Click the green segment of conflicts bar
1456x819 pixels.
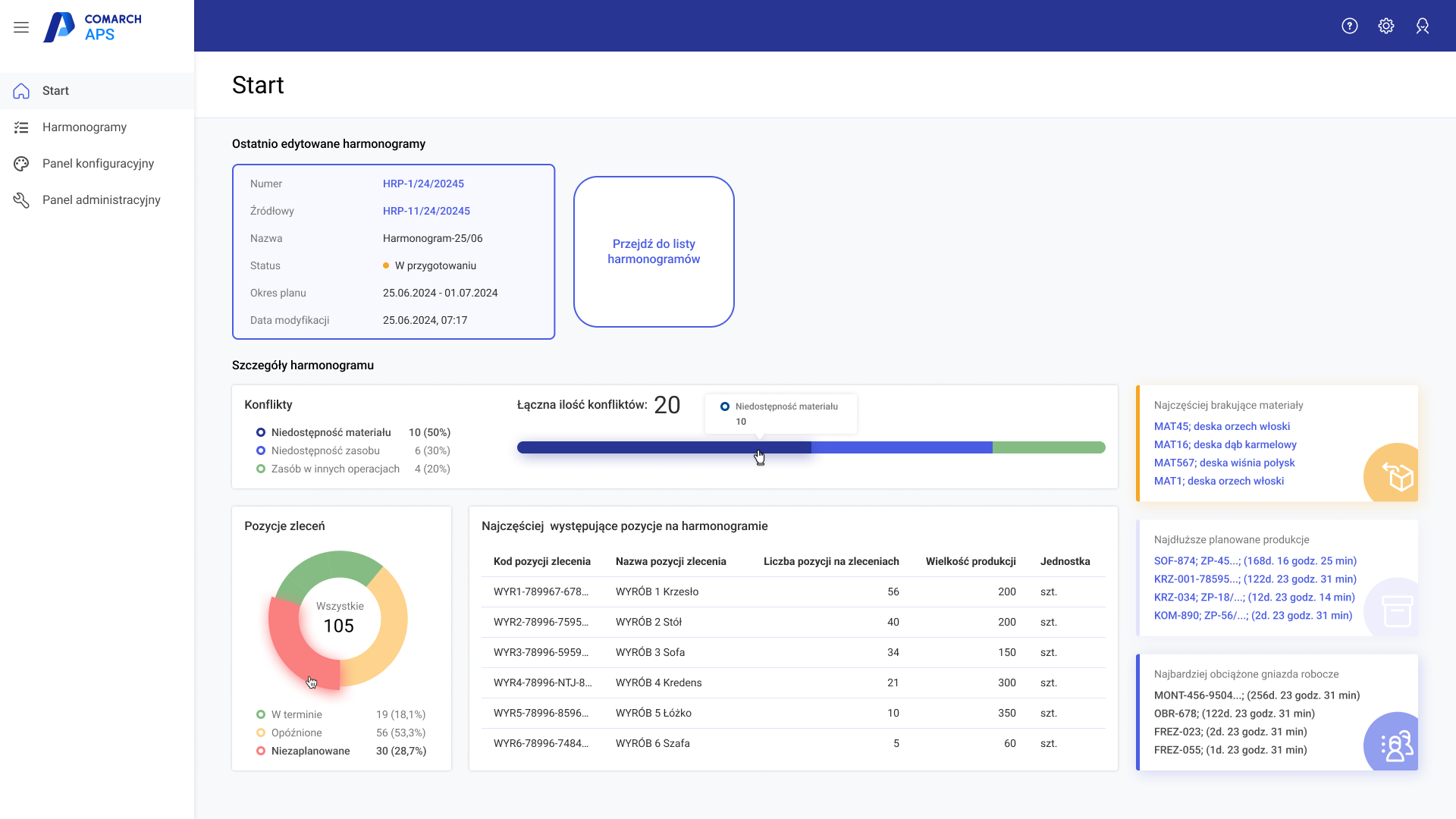(1049, 447)
